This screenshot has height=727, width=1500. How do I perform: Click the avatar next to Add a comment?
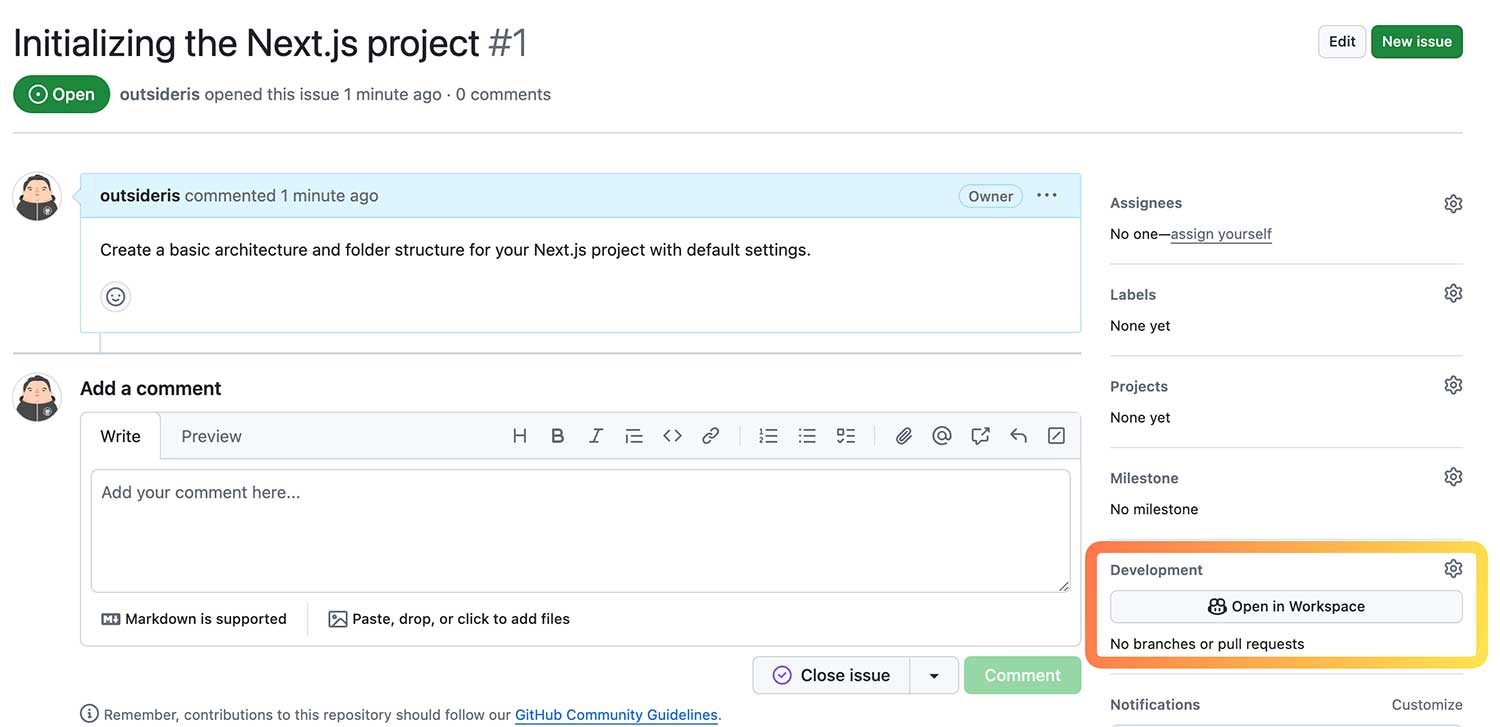[x=37, y=397]
